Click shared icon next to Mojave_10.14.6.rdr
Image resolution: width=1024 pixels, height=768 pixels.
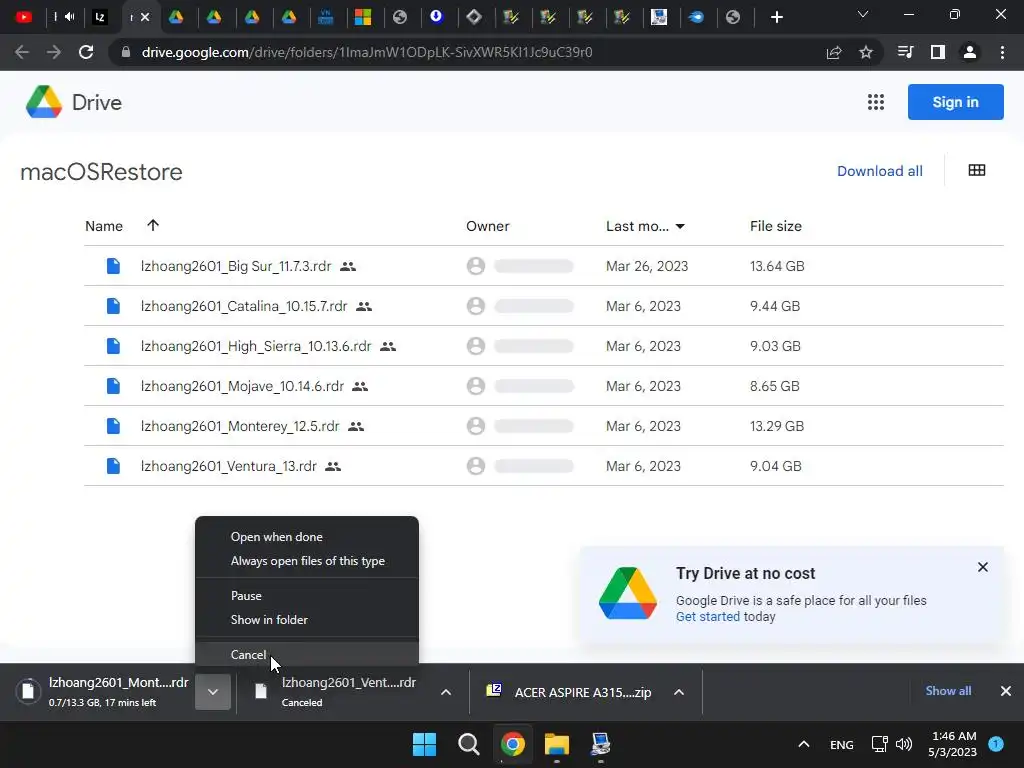point(360,387)
